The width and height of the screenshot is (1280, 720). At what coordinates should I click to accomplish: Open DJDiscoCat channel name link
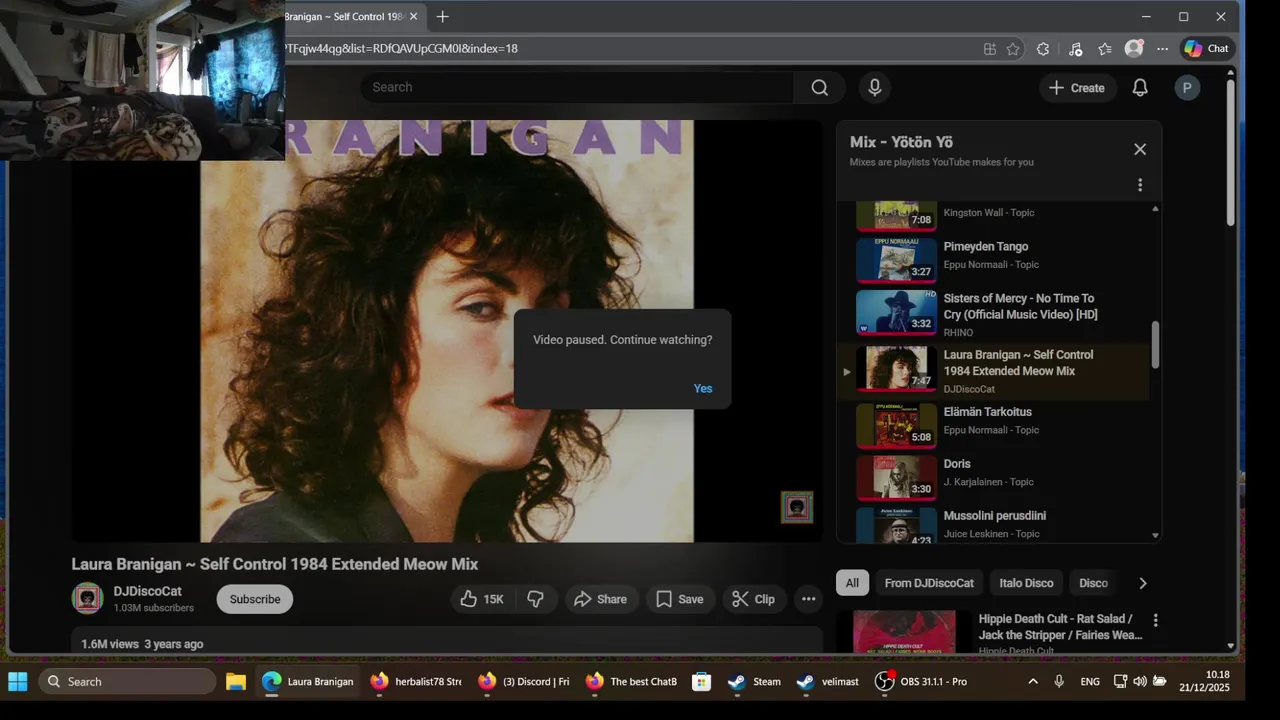pos(147,591)
